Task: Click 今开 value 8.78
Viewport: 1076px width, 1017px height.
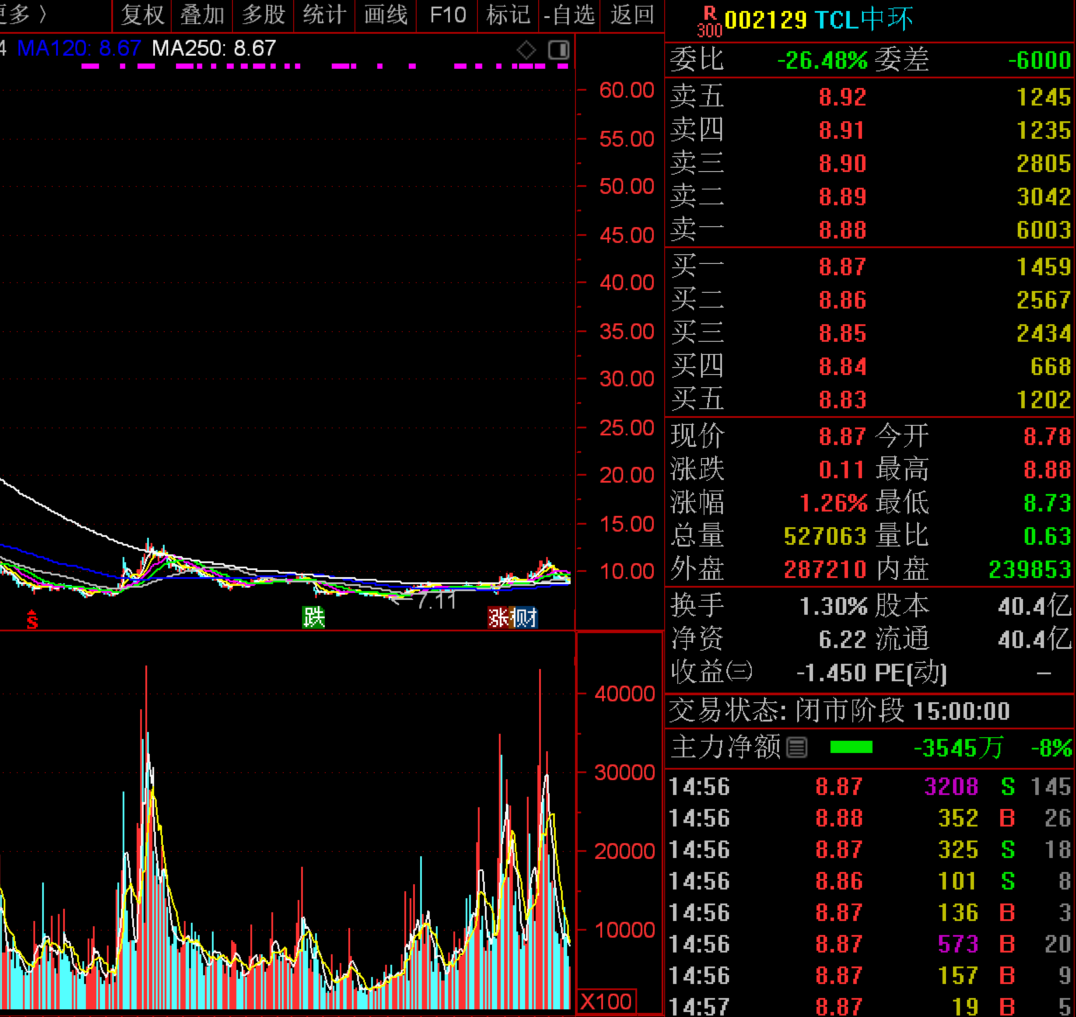Action: pos(1047,436)
